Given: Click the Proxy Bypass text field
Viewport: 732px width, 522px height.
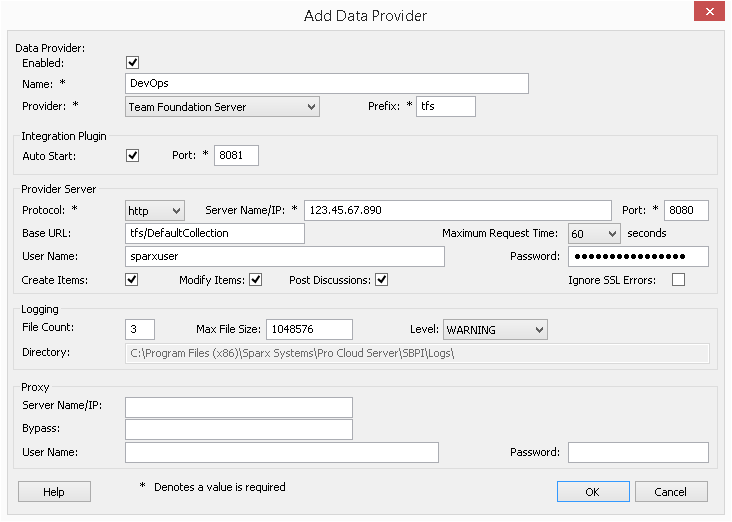Looking at the screenshot, I should [238, 429].
